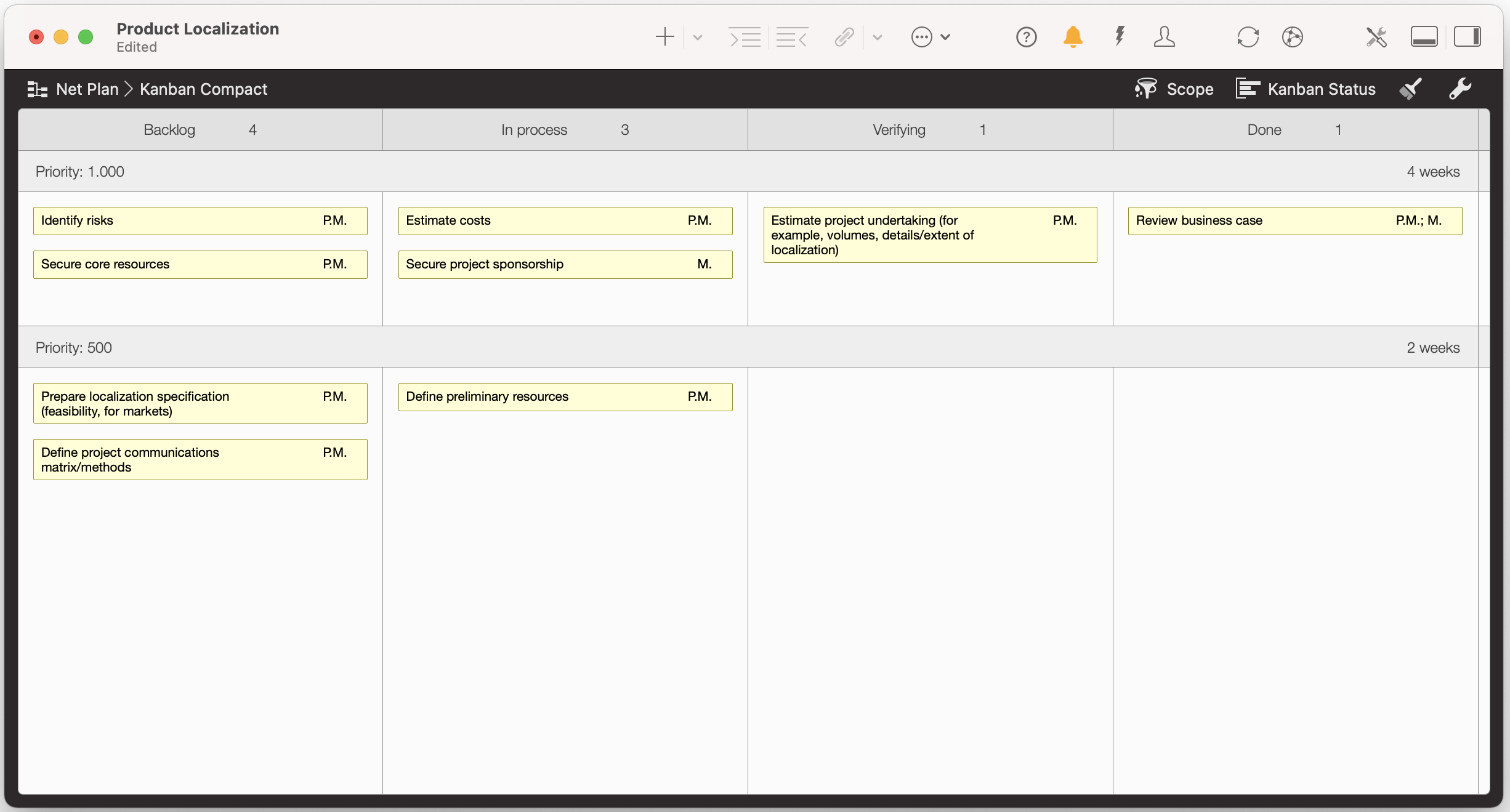Open the resources person icon
This screenshot has height=812, width=1510.
click(x=1165, y=37)
